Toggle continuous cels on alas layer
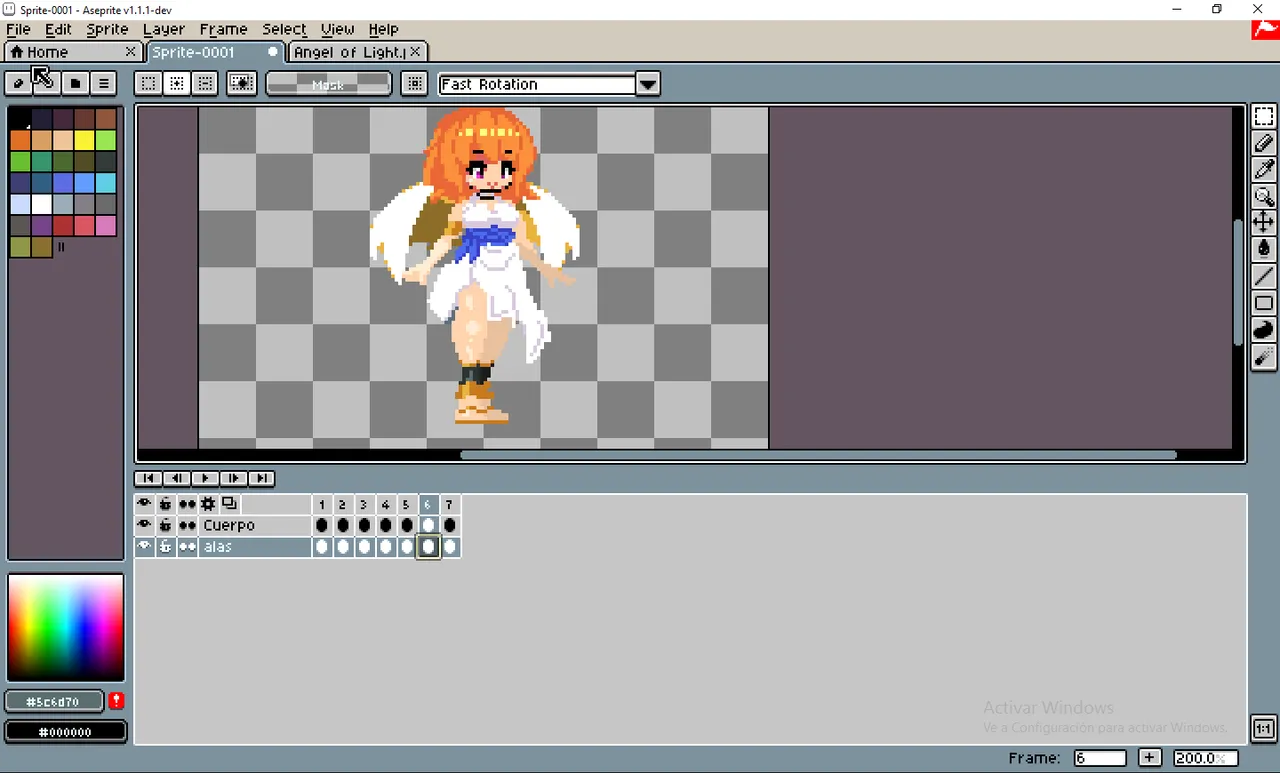This screenshot has width=1280, height=773. coord(187,547)
